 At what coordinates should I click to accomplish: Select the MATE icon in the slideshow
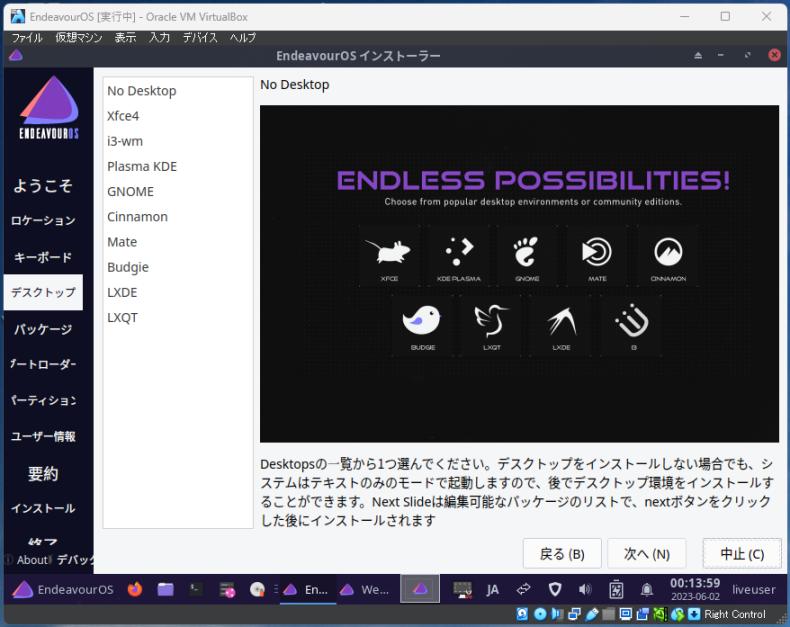(597, 252)
